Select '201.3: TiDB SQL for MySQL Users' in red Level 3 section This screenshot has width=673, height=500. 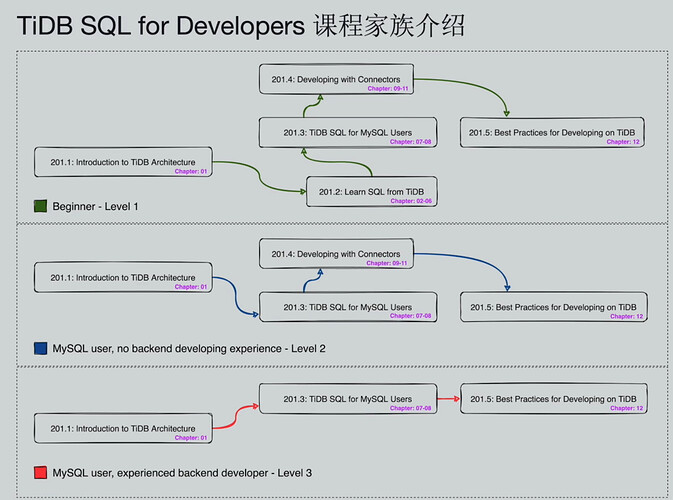pos(348,399)
